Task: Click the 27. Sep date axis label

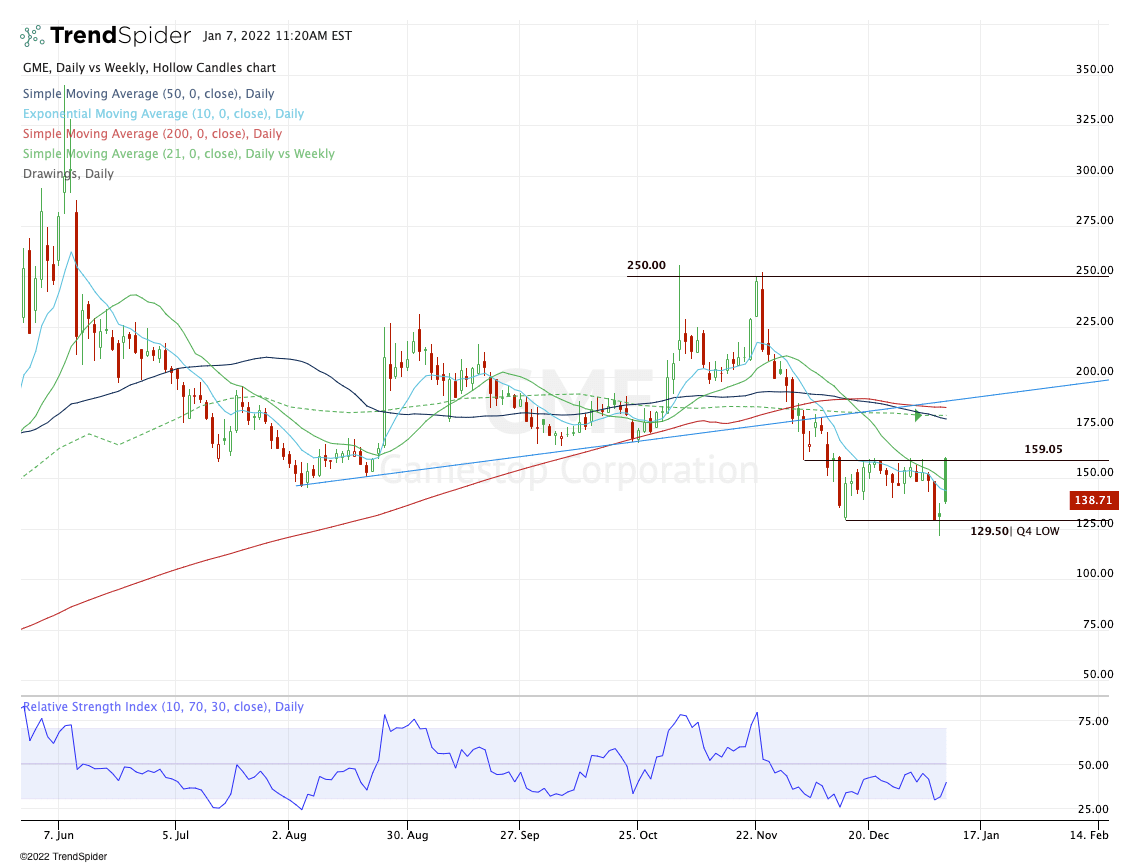Action: 519,835
